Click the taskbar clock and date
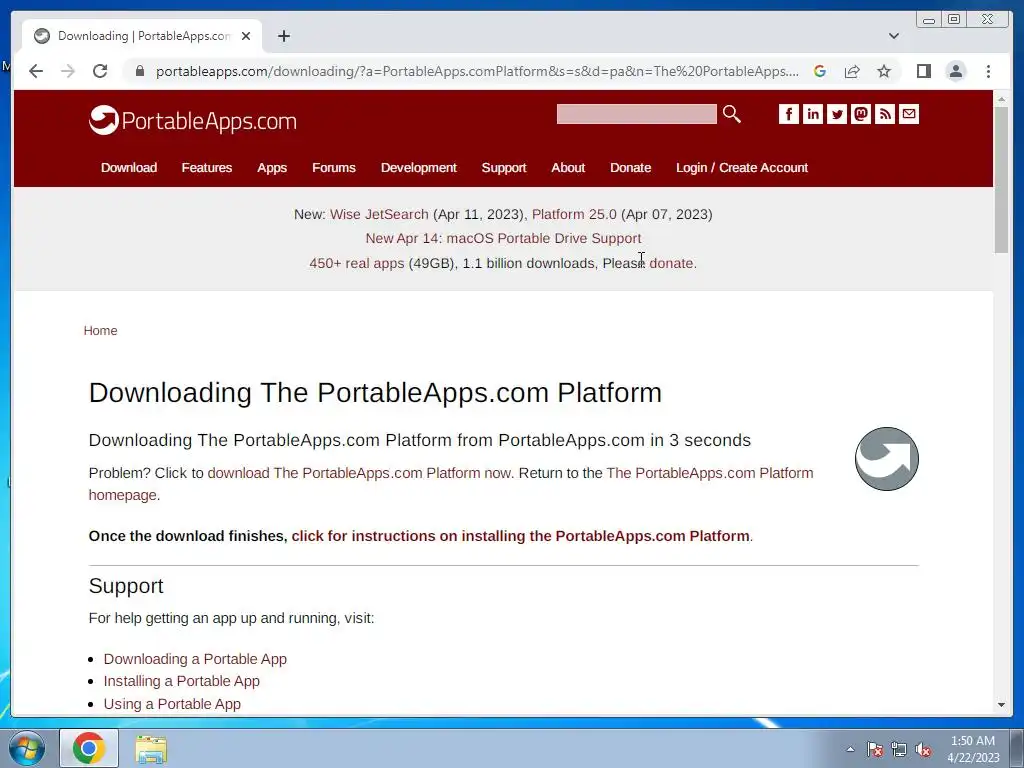Image resolution: width=1024 pixels, height=768 pixels. [x=973, y=749]
